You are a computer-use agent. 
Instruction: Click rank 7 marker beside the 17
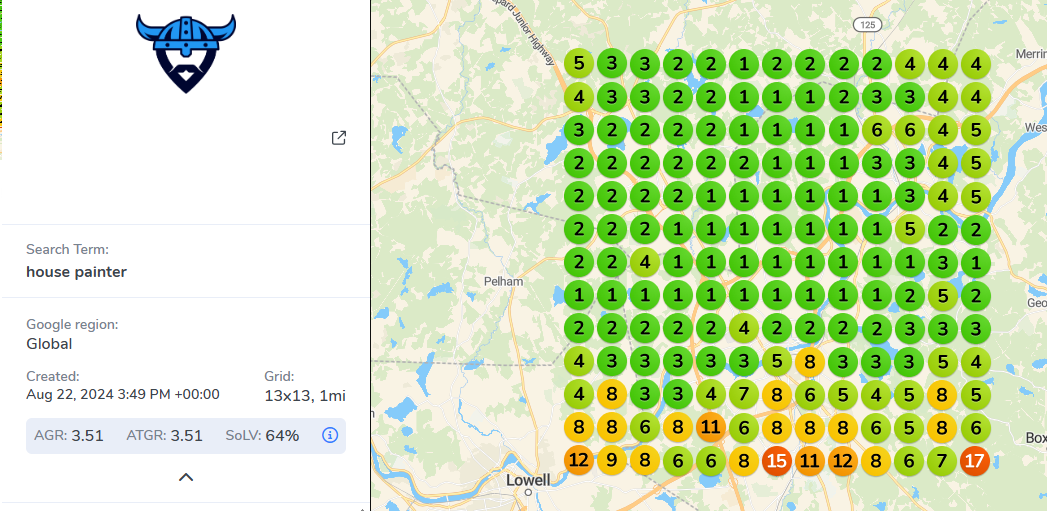(x=942, y=461)
